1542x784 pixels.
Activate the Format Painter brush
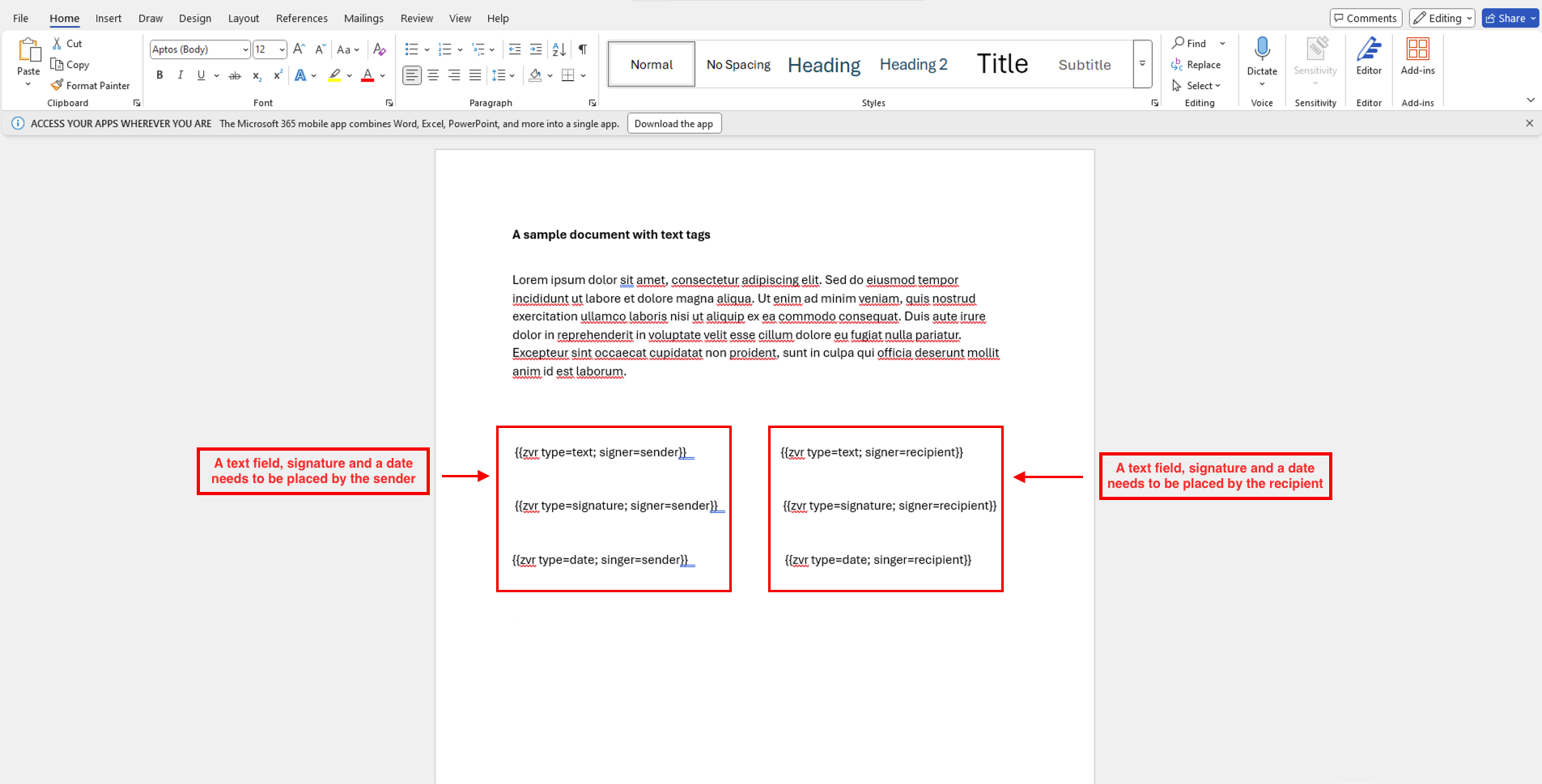point(57,85)
